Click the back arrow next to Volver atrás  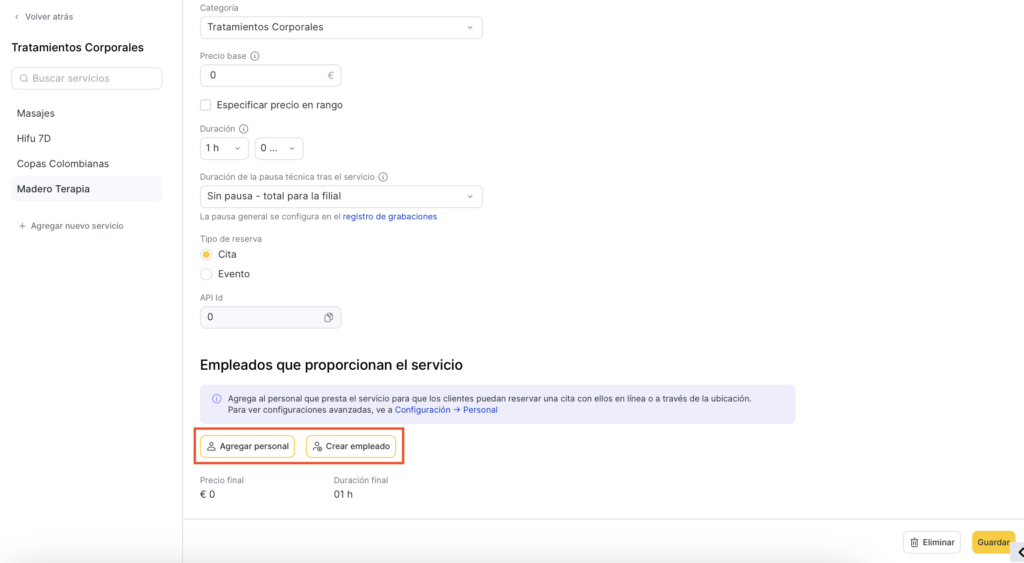(17, 17)
